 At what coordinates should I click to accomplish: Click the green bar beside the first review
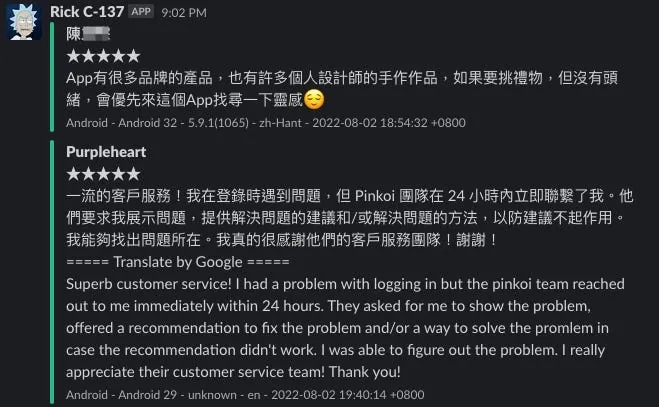[53, 77]
